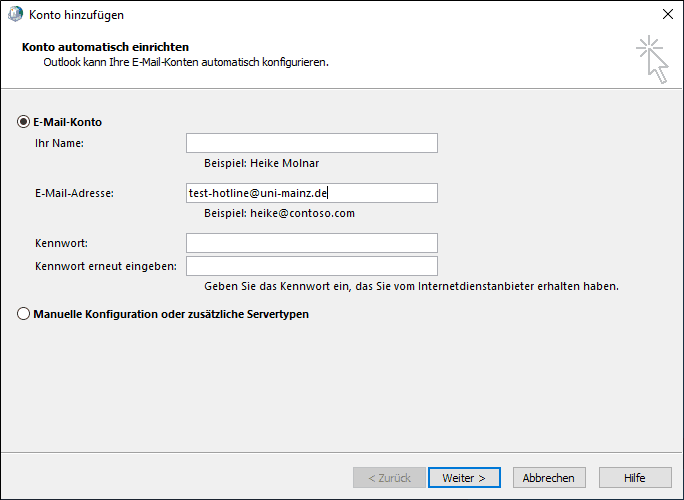
Task: Click the Konto automatisch einrichten heading
Action: click(105, 47)
